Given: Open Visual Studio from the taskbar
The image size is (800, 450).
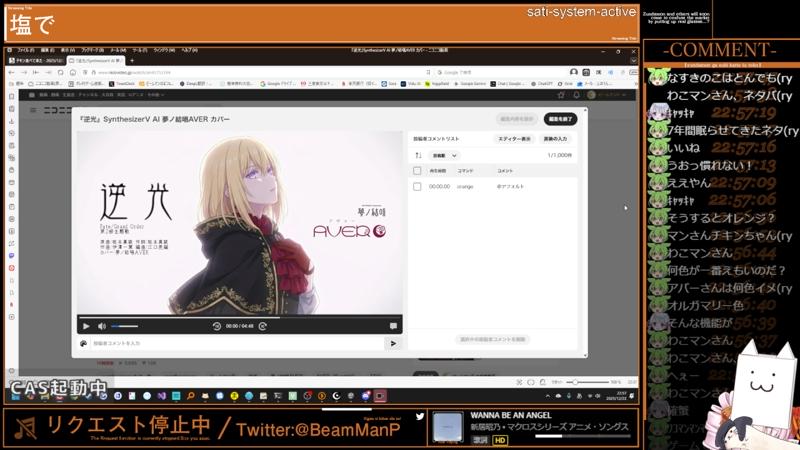Looking at the screenshot, I should point(161,396).
